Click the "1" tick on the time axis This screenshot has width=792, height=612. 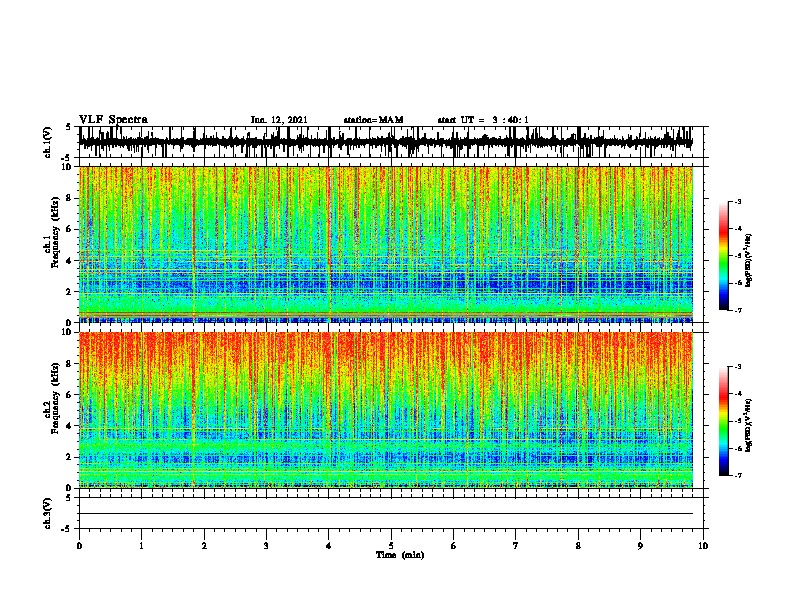point(141,546)
